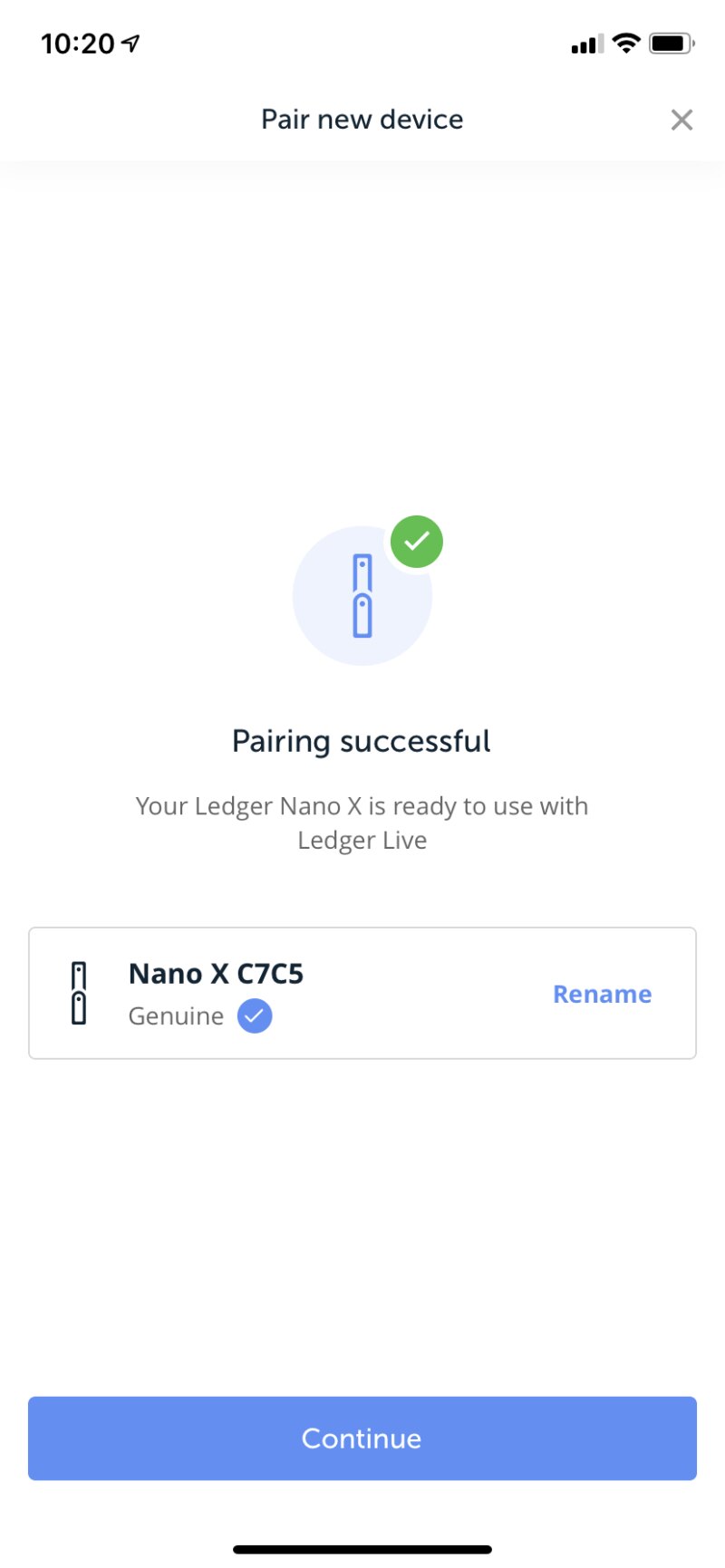Tap the location arrow beside the time

pyautogui.click(x=131, y=43)
